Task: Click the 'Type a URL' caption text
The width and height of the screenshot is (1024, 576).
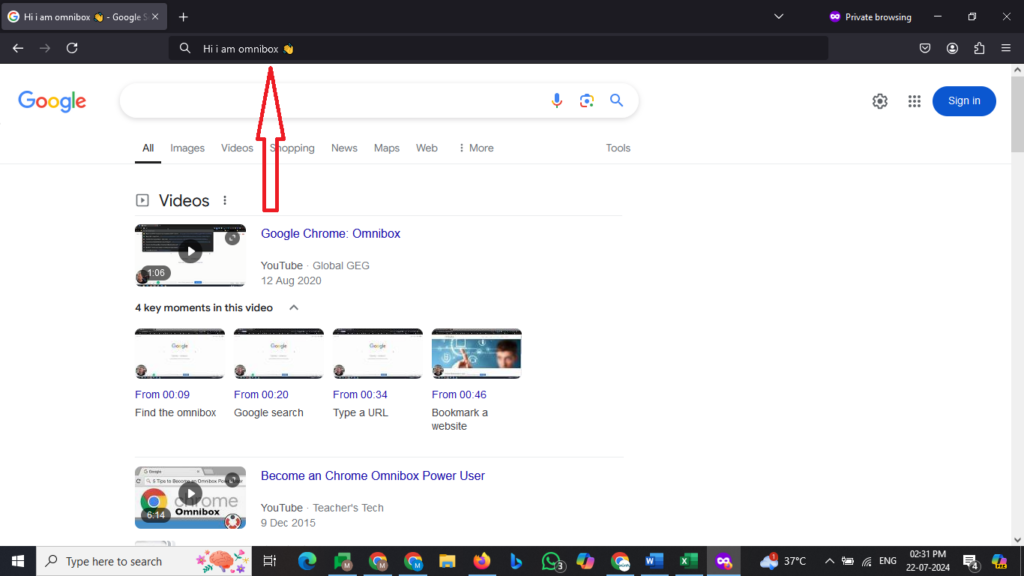Action: (x=360, y=413)
